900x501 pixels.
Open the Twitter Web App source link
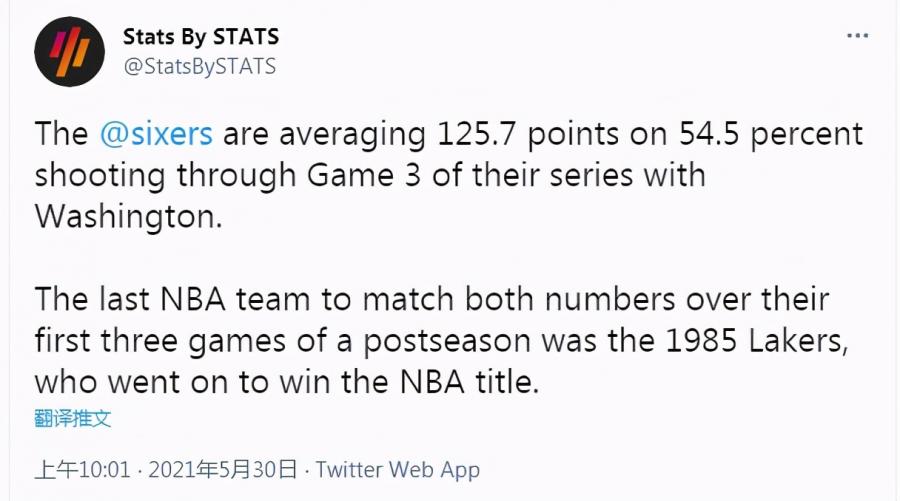point(397,469)
